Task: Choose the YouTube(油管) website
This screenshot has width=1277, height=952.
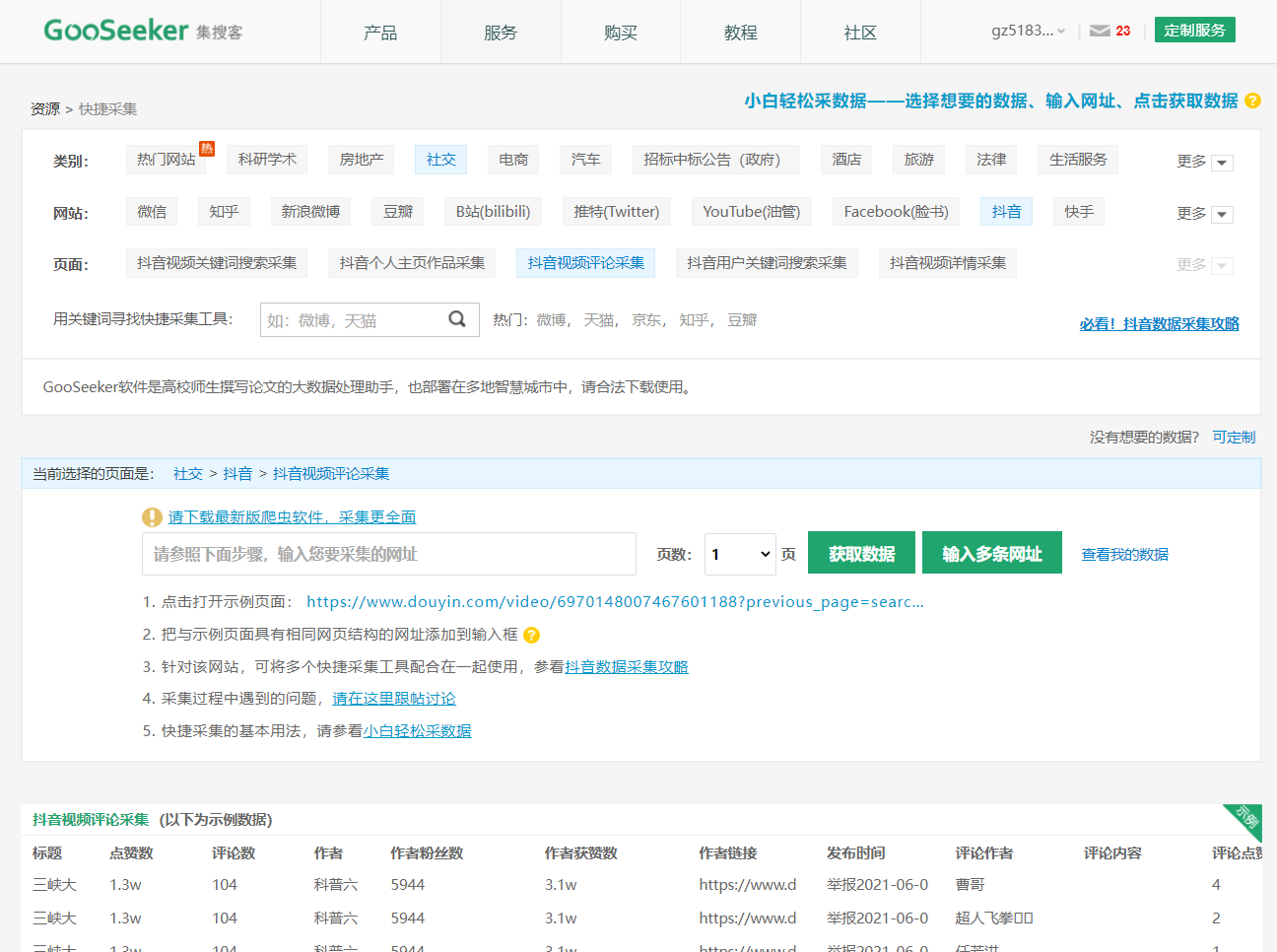Action: (752, 212)
